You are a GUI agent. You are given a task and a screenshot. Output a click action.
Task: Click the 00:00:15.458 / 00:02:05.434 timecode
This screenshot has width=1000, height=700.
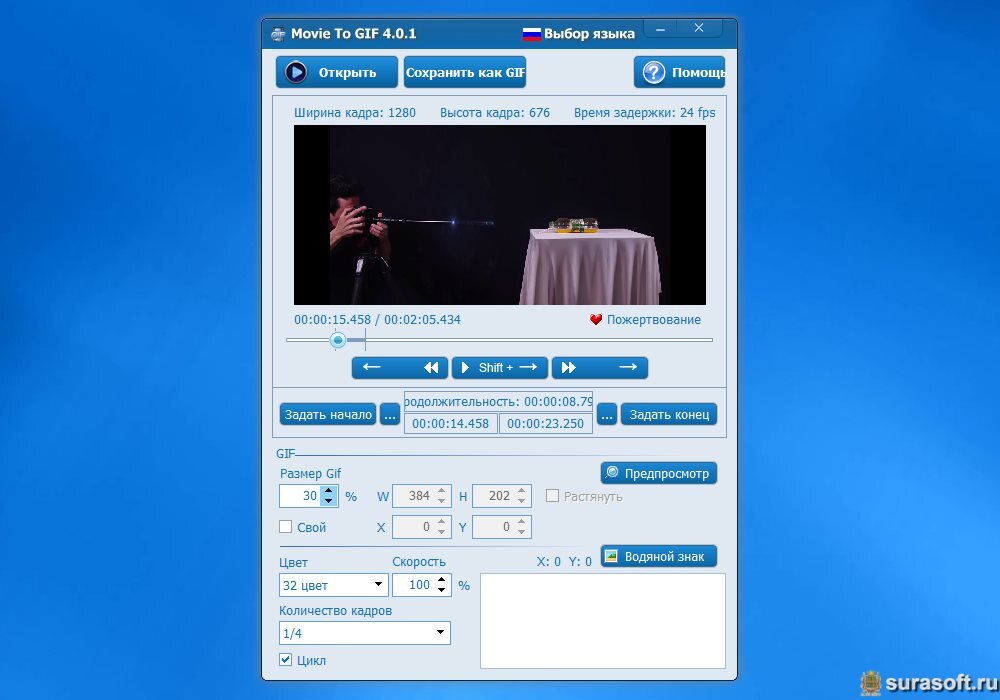pyautogui.click(x=377, y=319)
